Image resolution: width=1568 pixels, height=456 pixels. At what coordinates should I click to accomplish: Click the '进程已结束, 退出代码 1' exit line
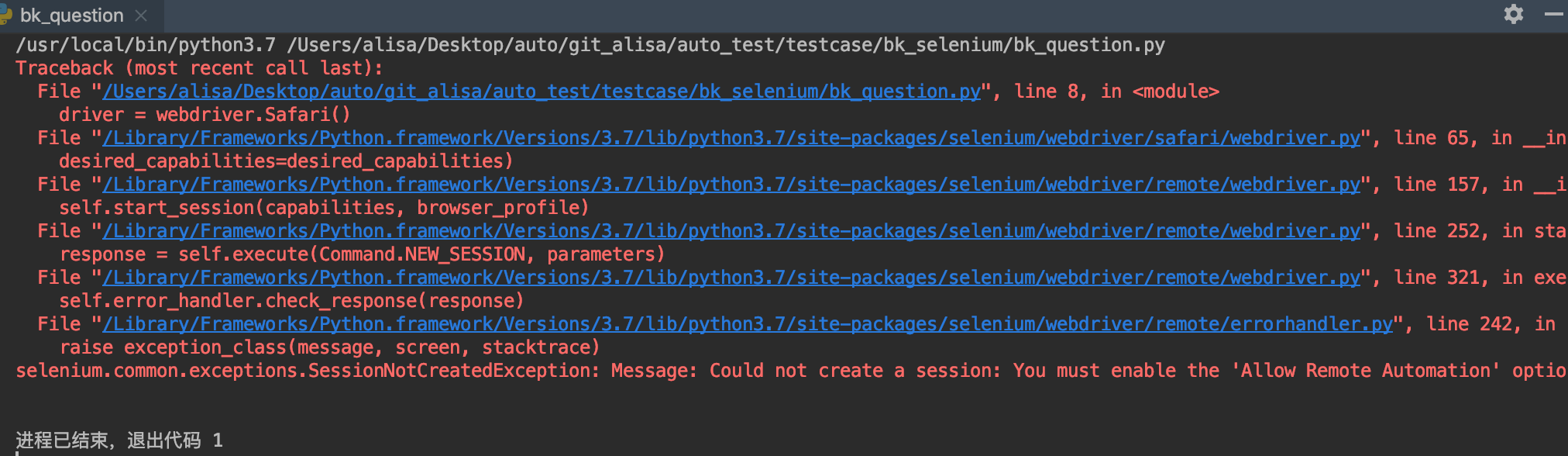pyautogui.click(x=119, y=440)
